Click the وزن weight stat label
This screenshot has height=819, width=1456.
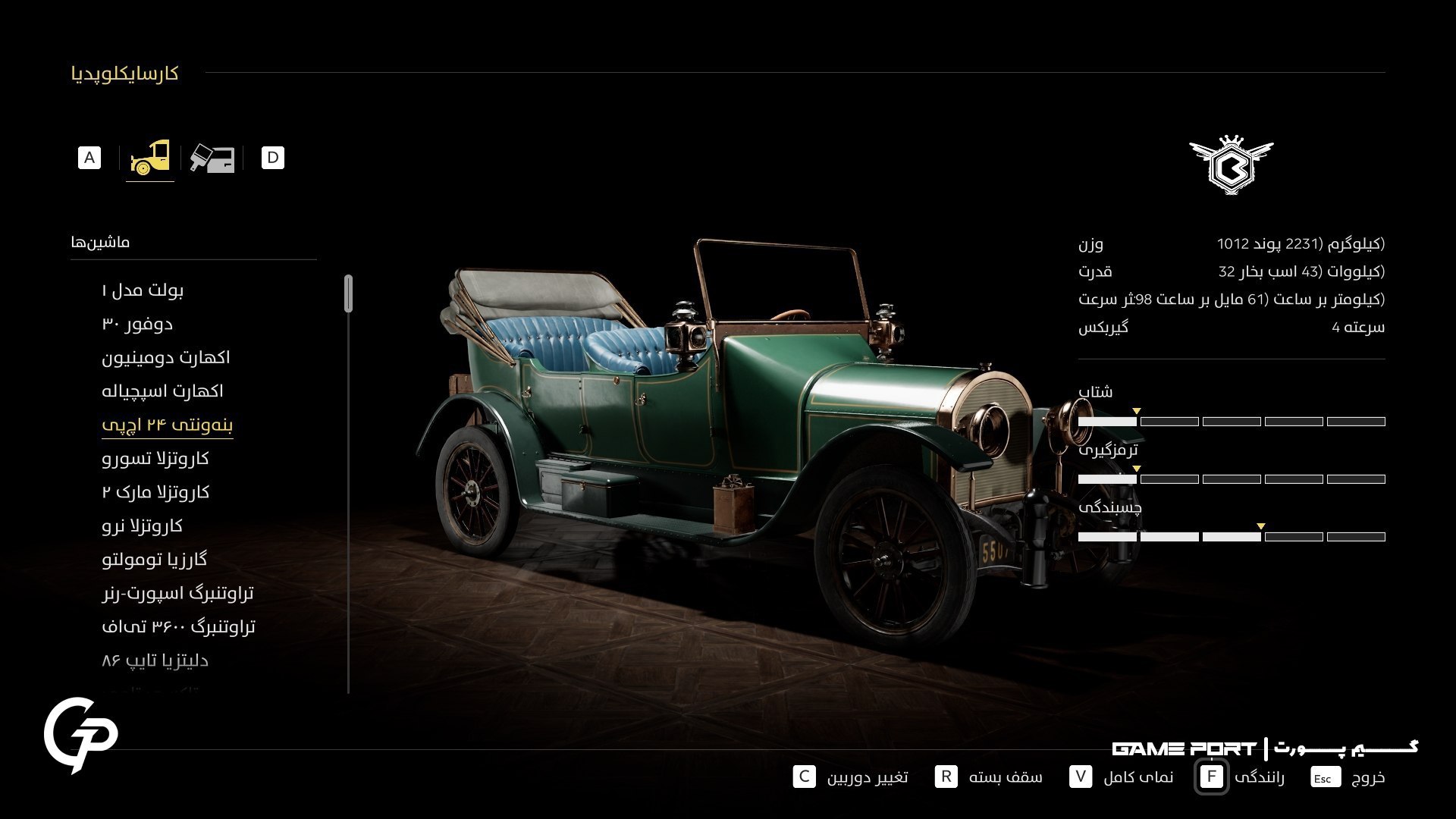pos(1091,243)
